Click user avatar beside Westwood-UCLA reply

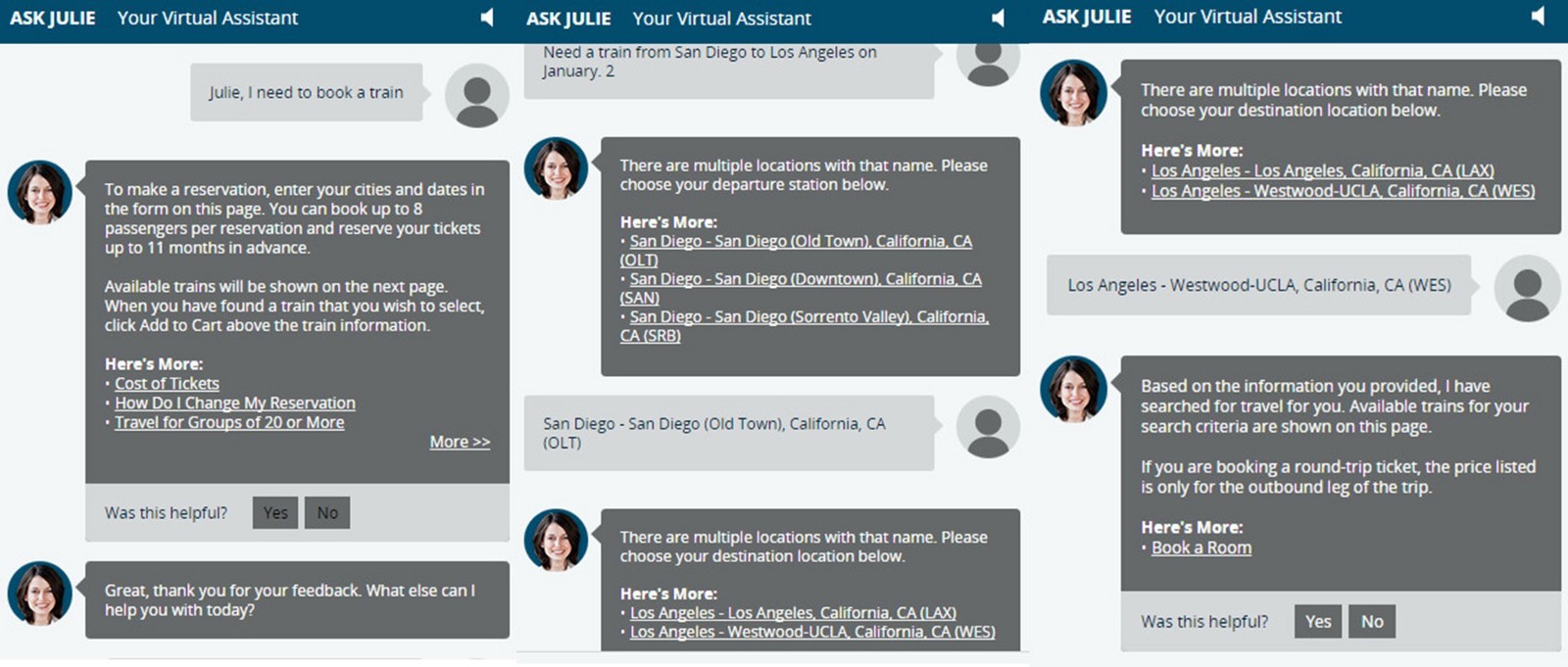pyautogui.click(x=1526, y=288)
